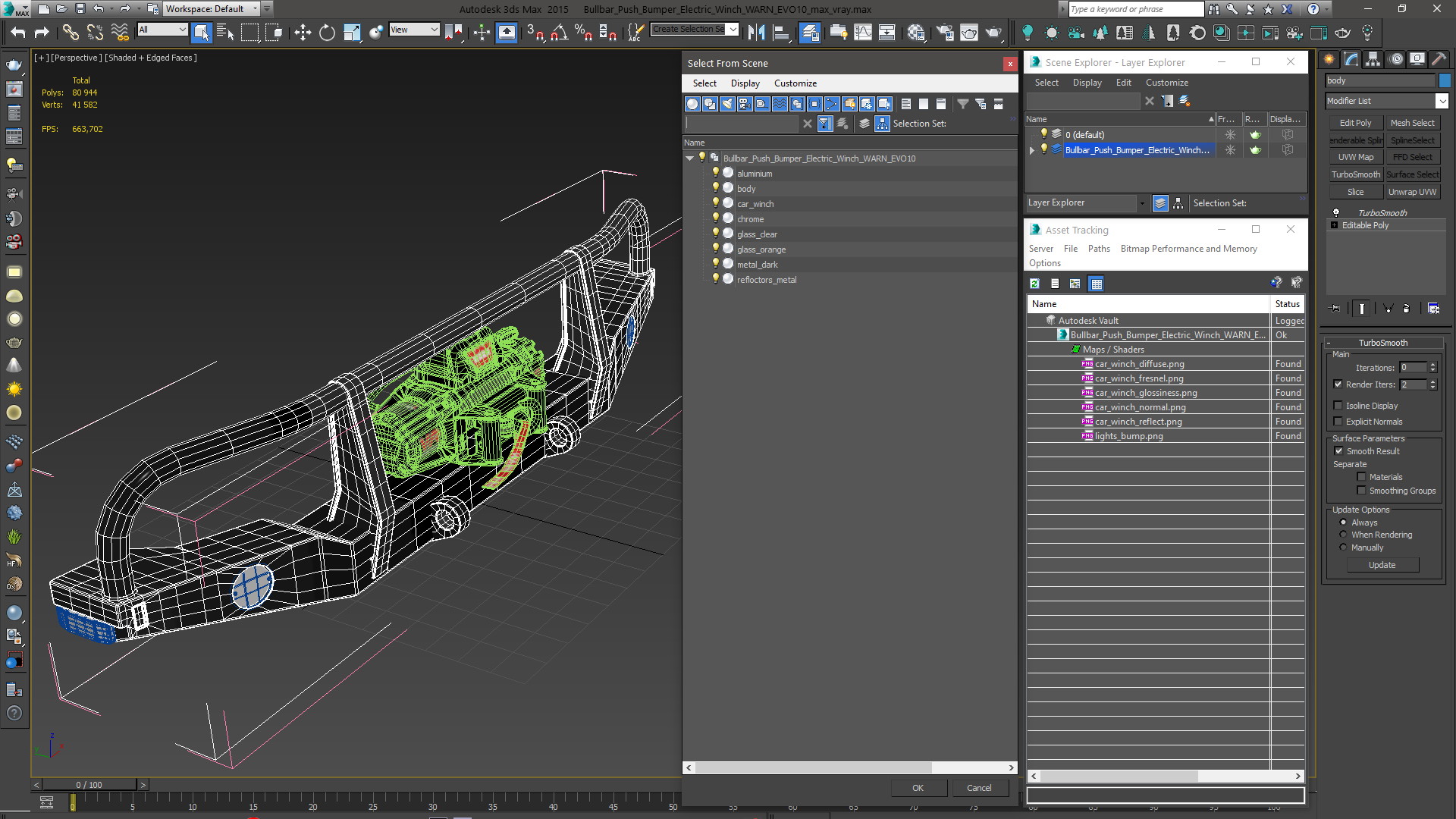The width and height of the screenshot is (1456, 819).
Task: Activate the Select and Link tool
Action: tap(71, 33)
